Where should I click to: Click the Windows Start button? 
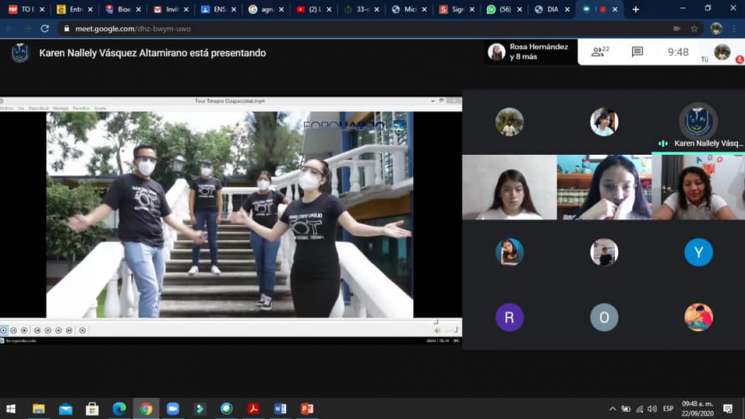tap(11, 409)
